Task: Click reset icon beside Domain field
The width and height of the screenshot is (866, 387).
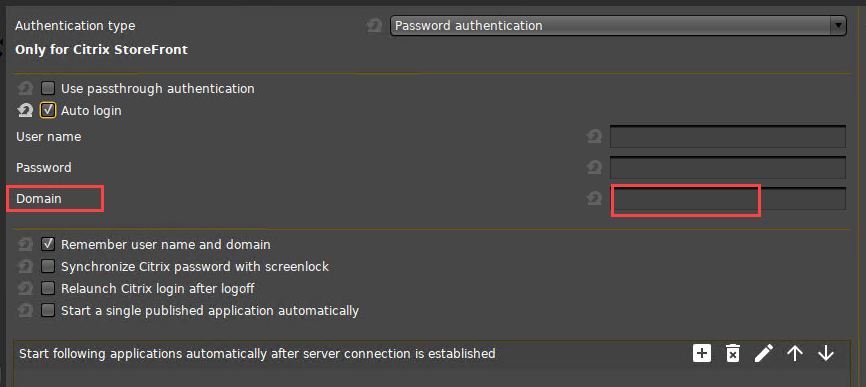Action: click(x=594, y=198)
